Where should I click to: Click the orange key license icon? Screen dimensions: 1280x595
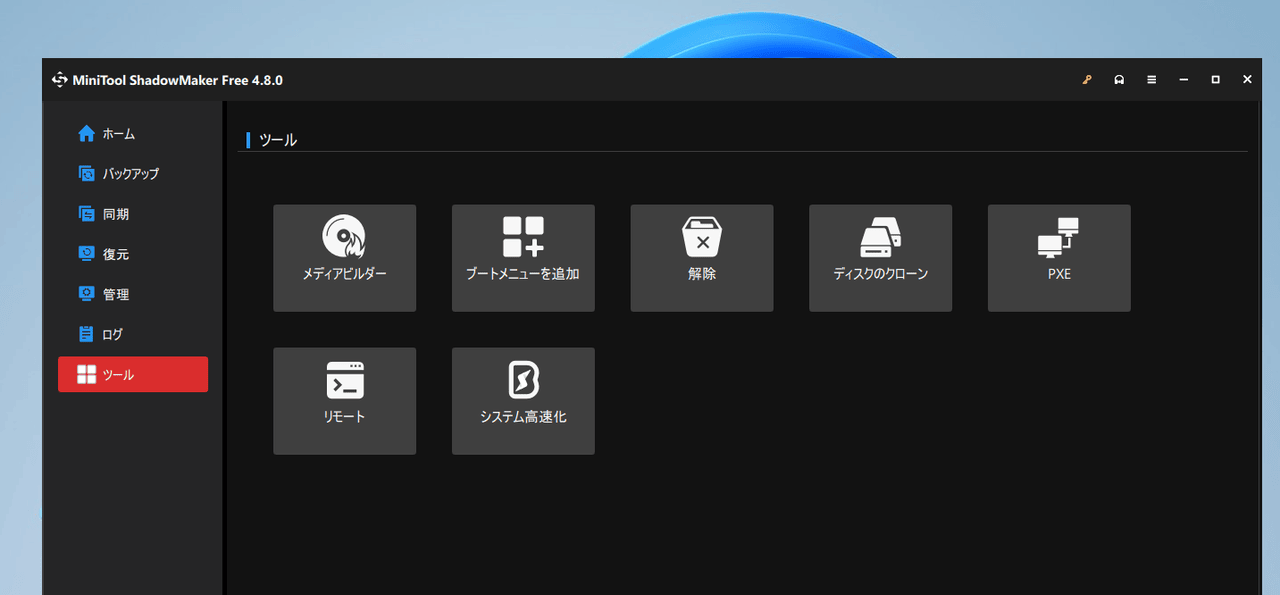tap(1087, 80)
